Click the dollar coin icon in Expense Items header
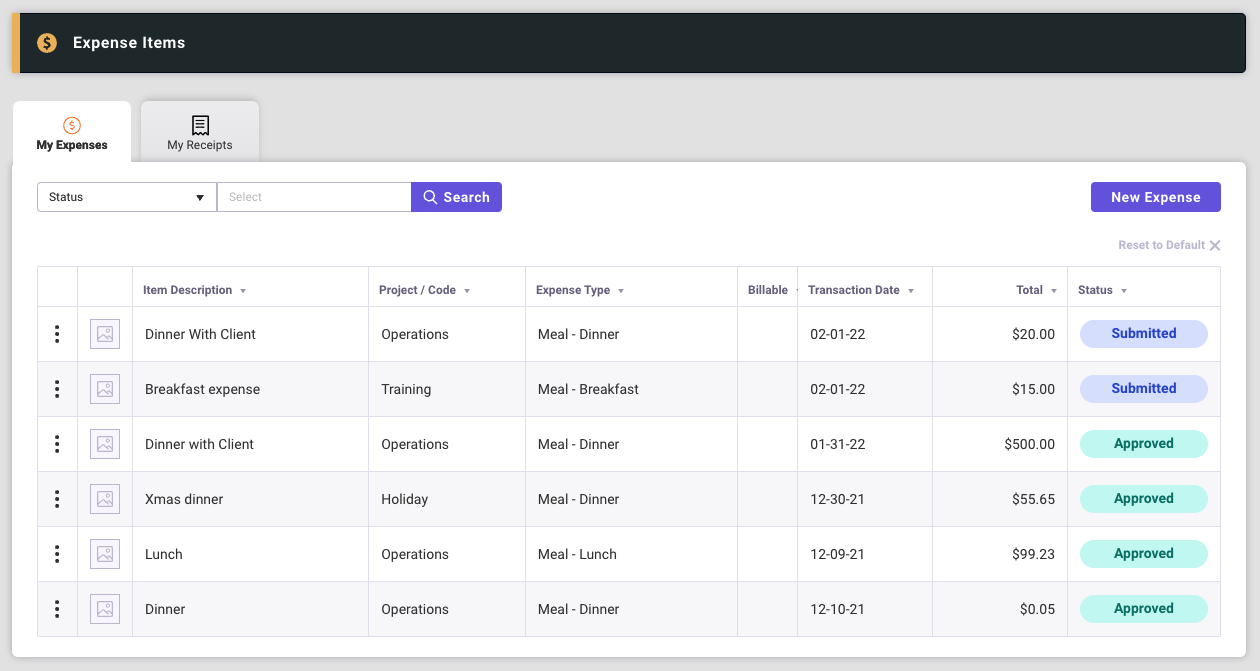This screenshot has height=671, width=1260. click(x=47, y=43)
